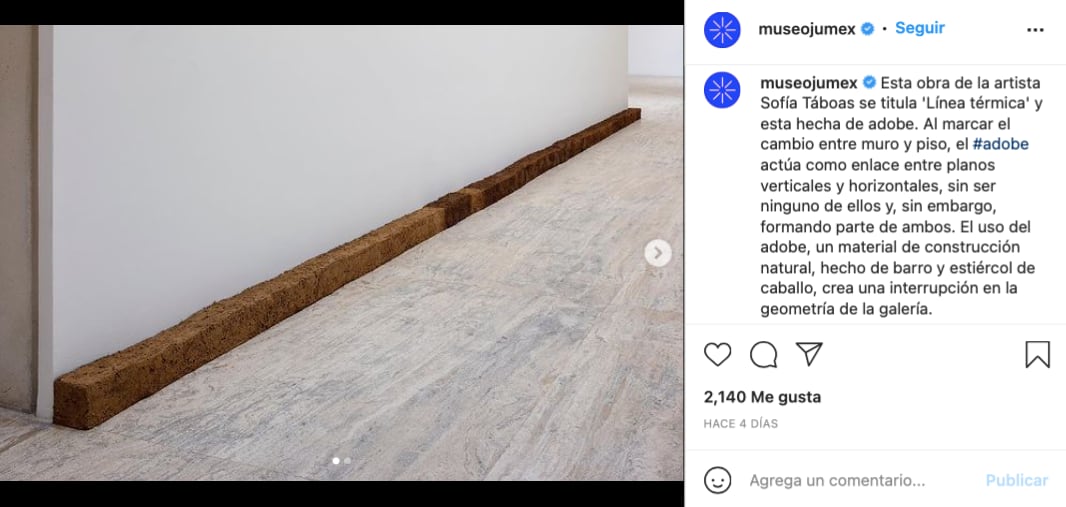Share the post with the paper plane icon

click(809, 354)
